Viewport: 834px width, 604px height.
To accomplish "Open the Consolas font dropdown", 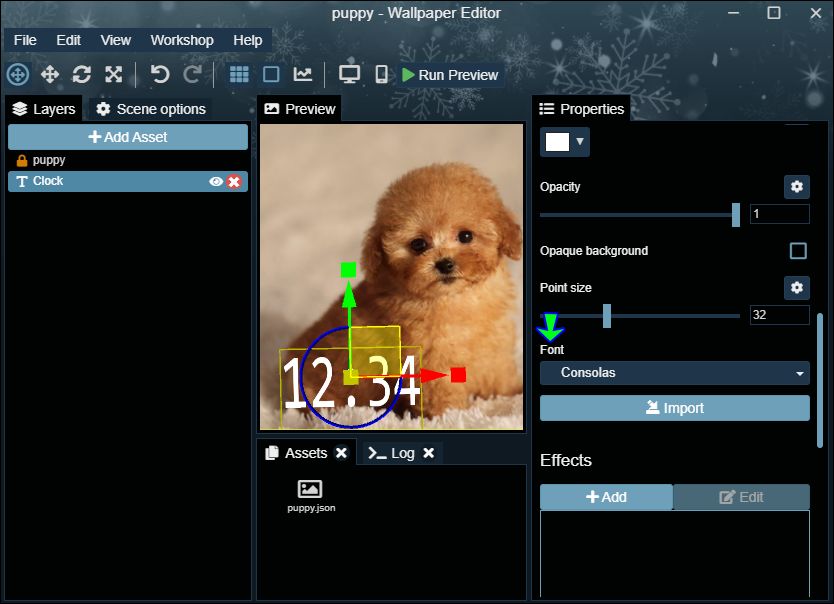I will (x=674, y=373).
